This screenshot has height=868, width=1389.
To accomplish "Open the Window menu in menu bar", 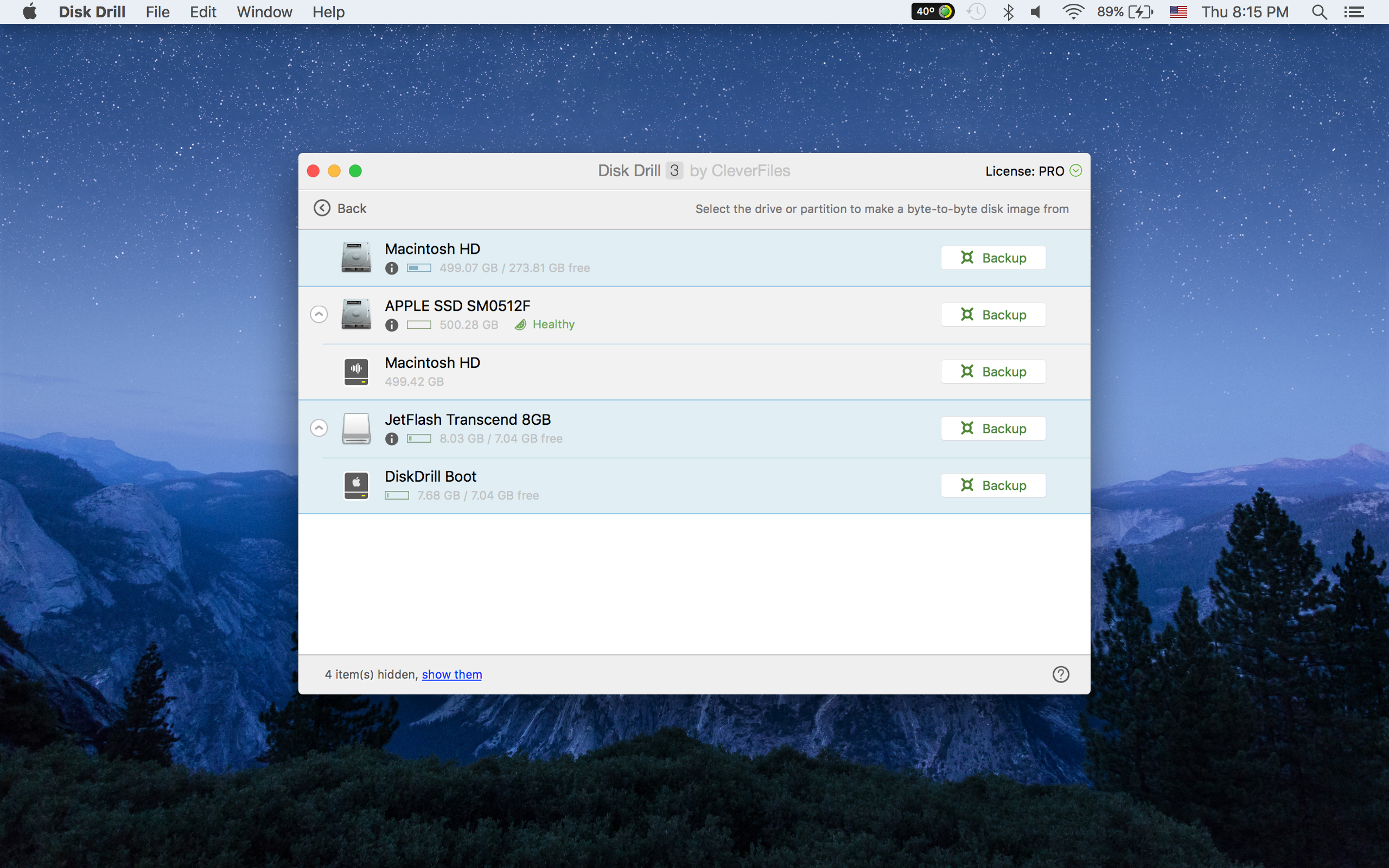I will click(x=263, y=12).
